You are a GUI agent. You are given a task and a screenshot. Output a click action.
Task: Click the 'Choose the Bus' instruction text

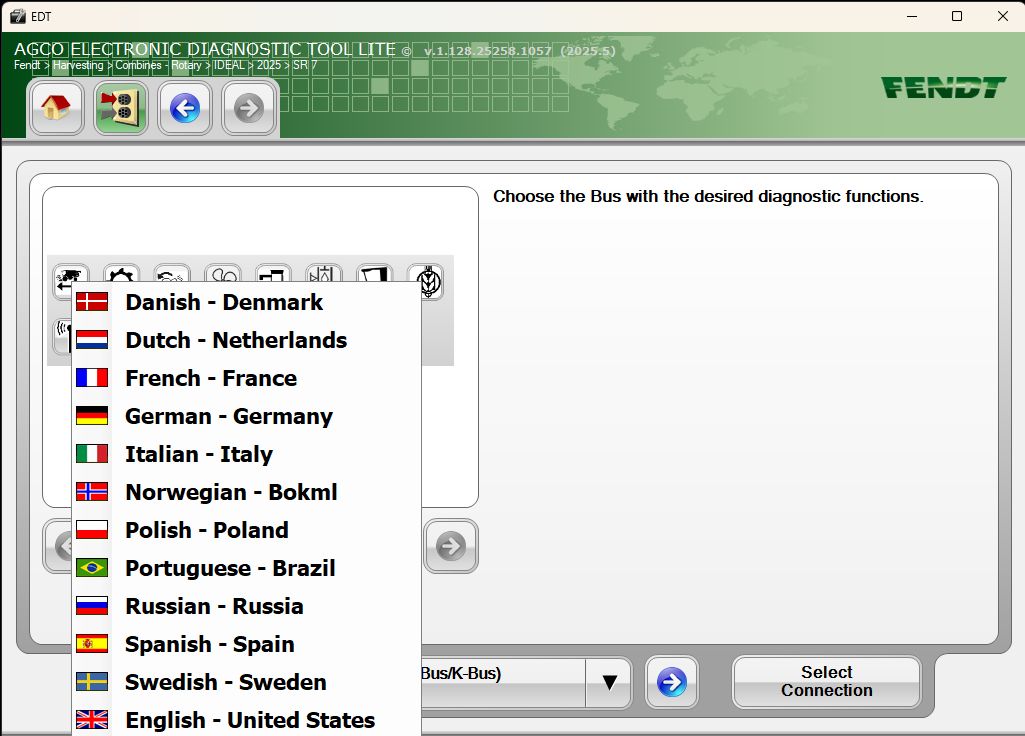[708, 196]
